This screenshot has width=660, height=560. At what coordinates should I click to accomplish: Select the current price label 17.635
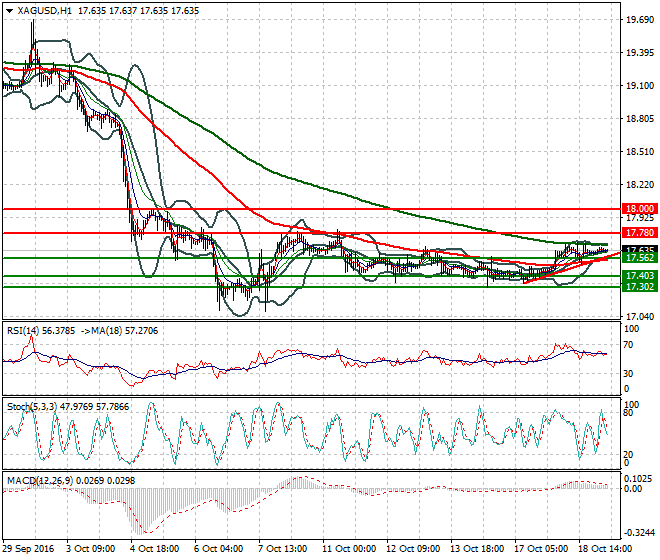pos(640,250)
